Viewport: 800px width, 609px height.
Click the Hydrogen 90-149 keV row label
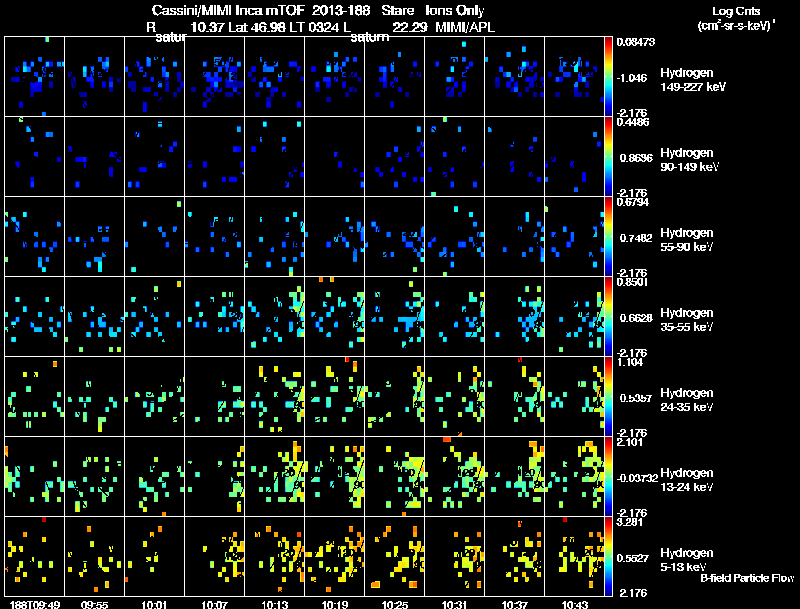click(x=689, y=160)
